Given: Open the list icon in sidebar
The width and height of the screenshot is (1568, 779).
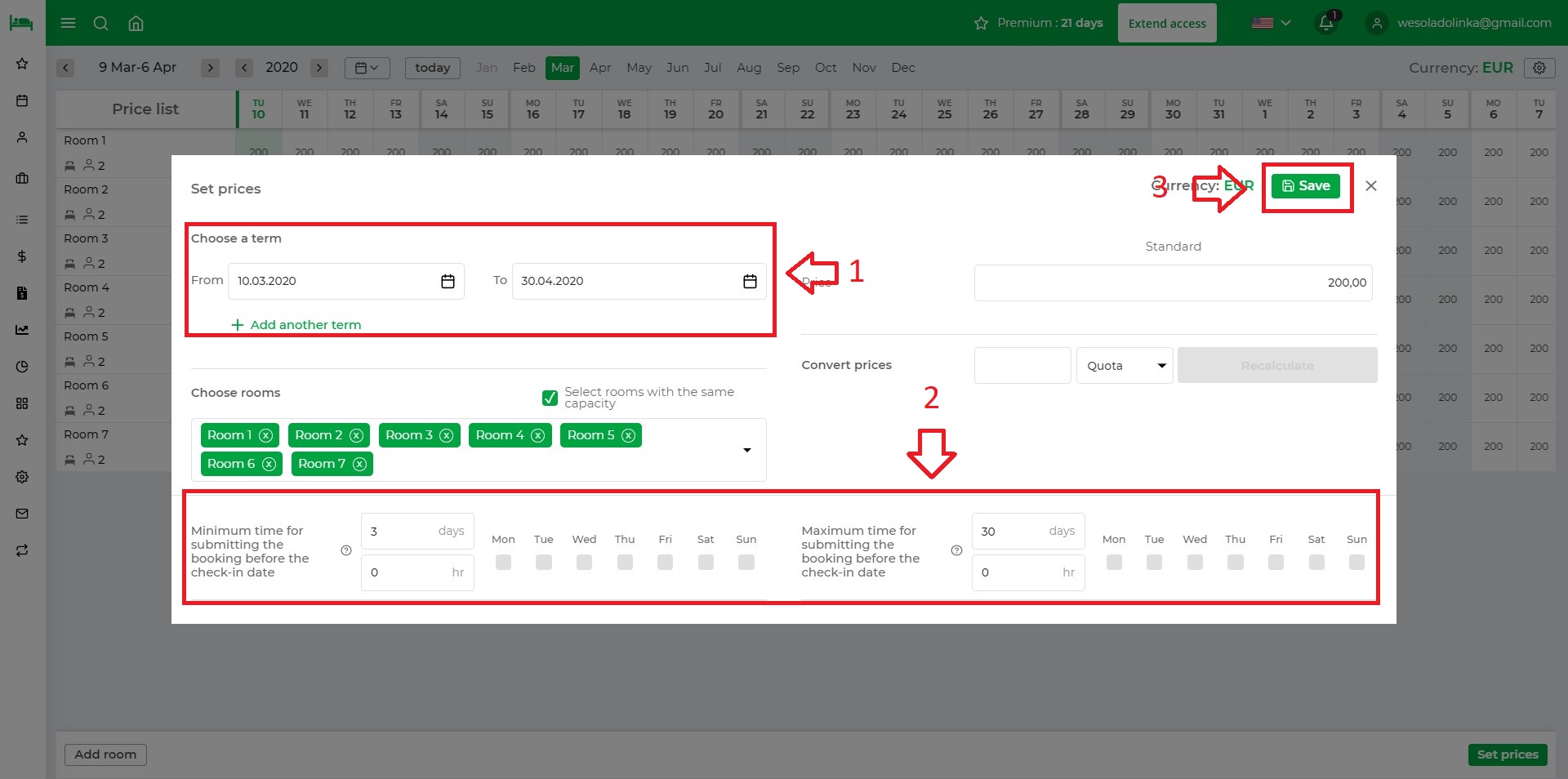Looking at the screenshot, I should tap(22, 220).
